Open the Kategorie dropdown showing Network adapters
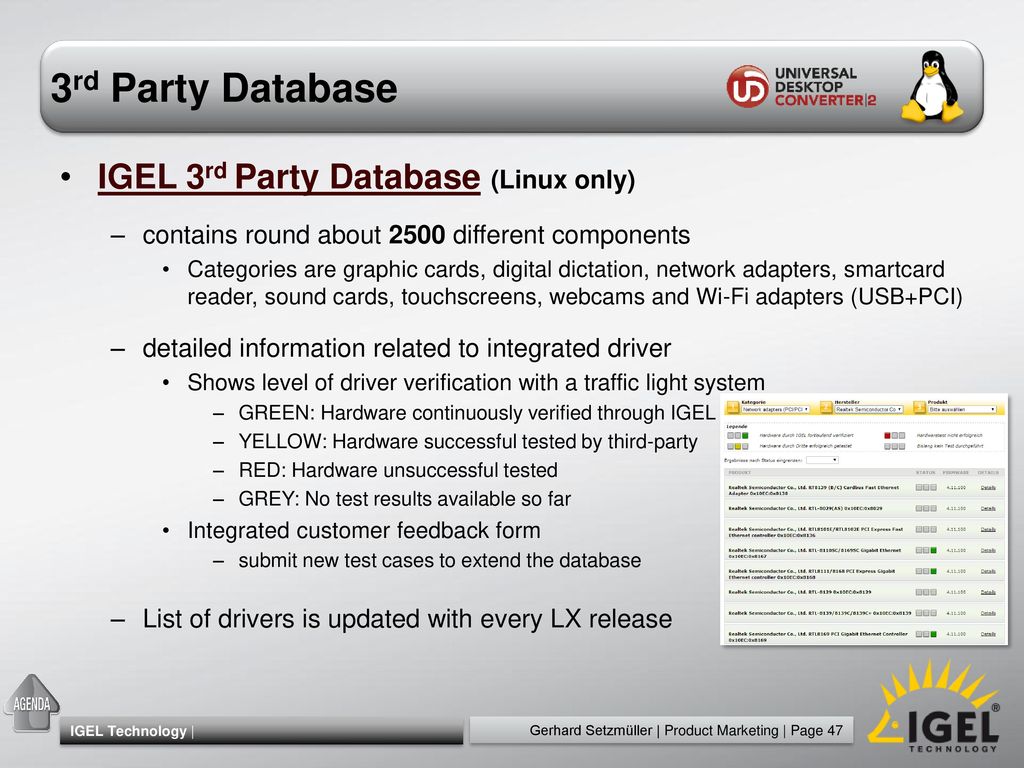1024x768 pixels. pyautogui.click(x=775, y=409)
